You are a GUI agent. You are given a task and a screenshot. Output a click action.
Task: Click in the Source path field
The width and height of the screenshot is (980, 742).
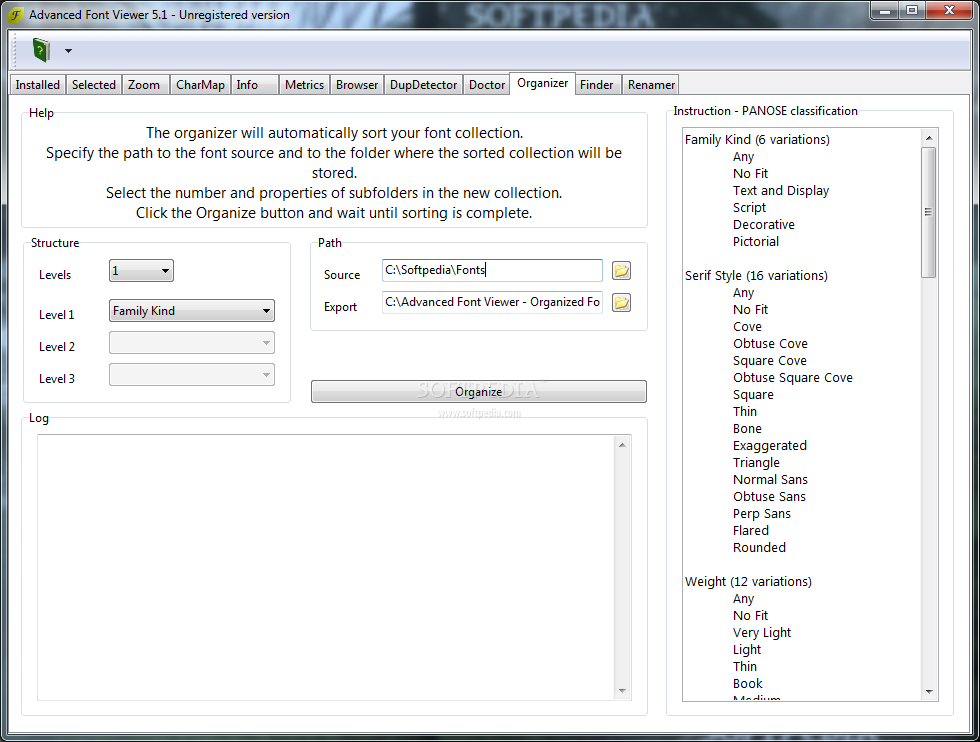[492, 270]
